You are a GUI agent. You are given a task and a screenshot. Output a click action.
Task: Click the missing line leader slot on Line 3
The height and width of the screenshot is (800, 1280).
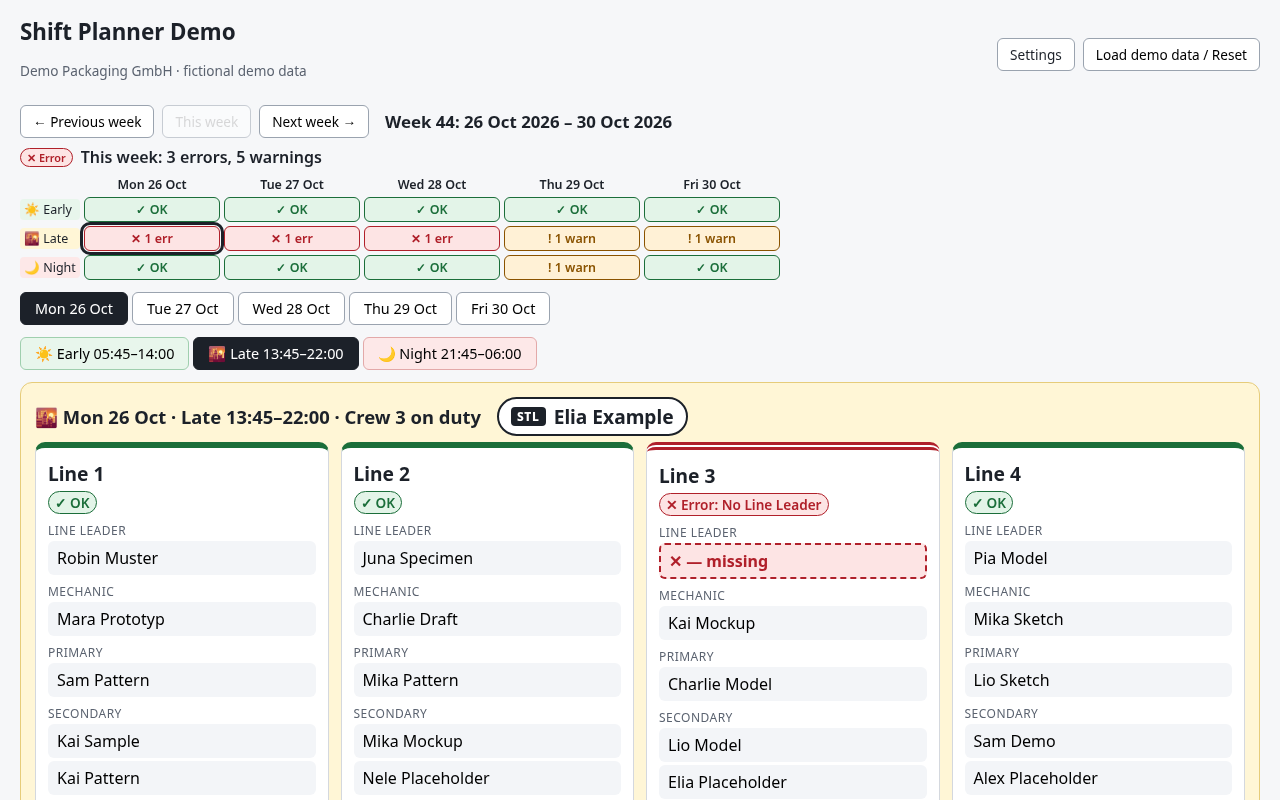point(793,561)
